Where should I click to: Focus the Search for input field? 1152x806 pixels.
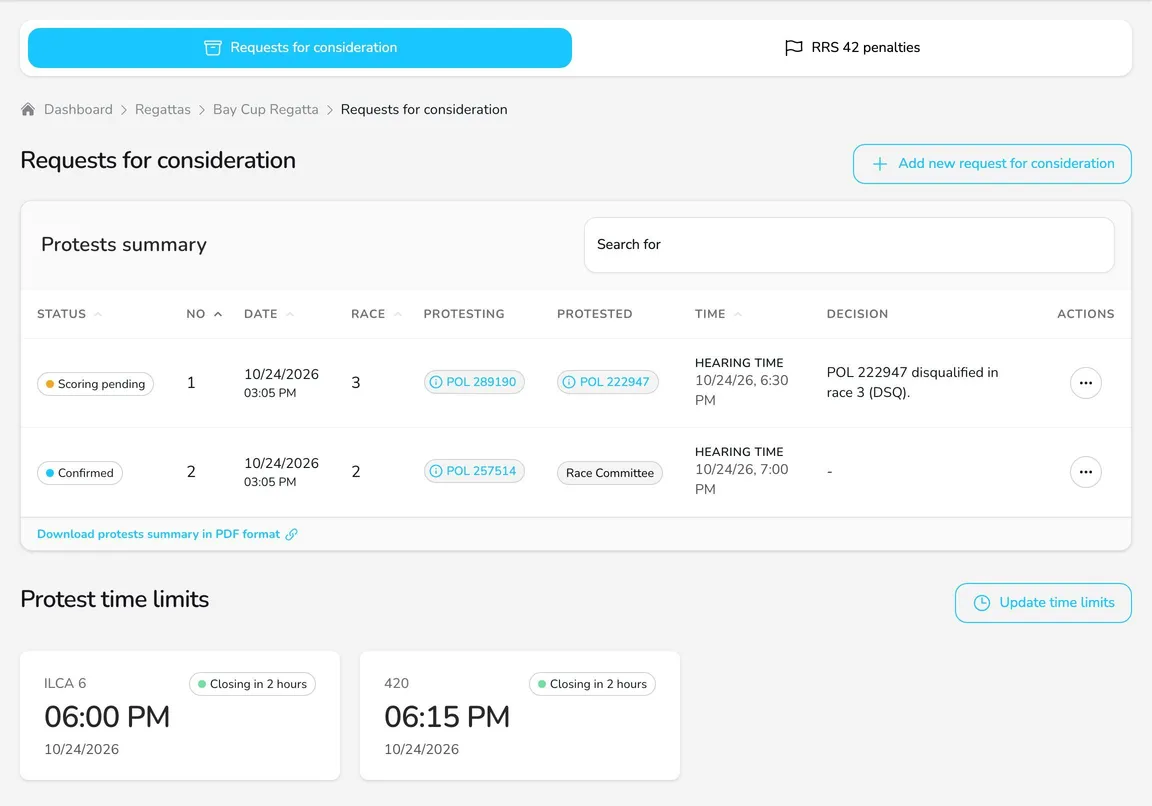point(849,245)
